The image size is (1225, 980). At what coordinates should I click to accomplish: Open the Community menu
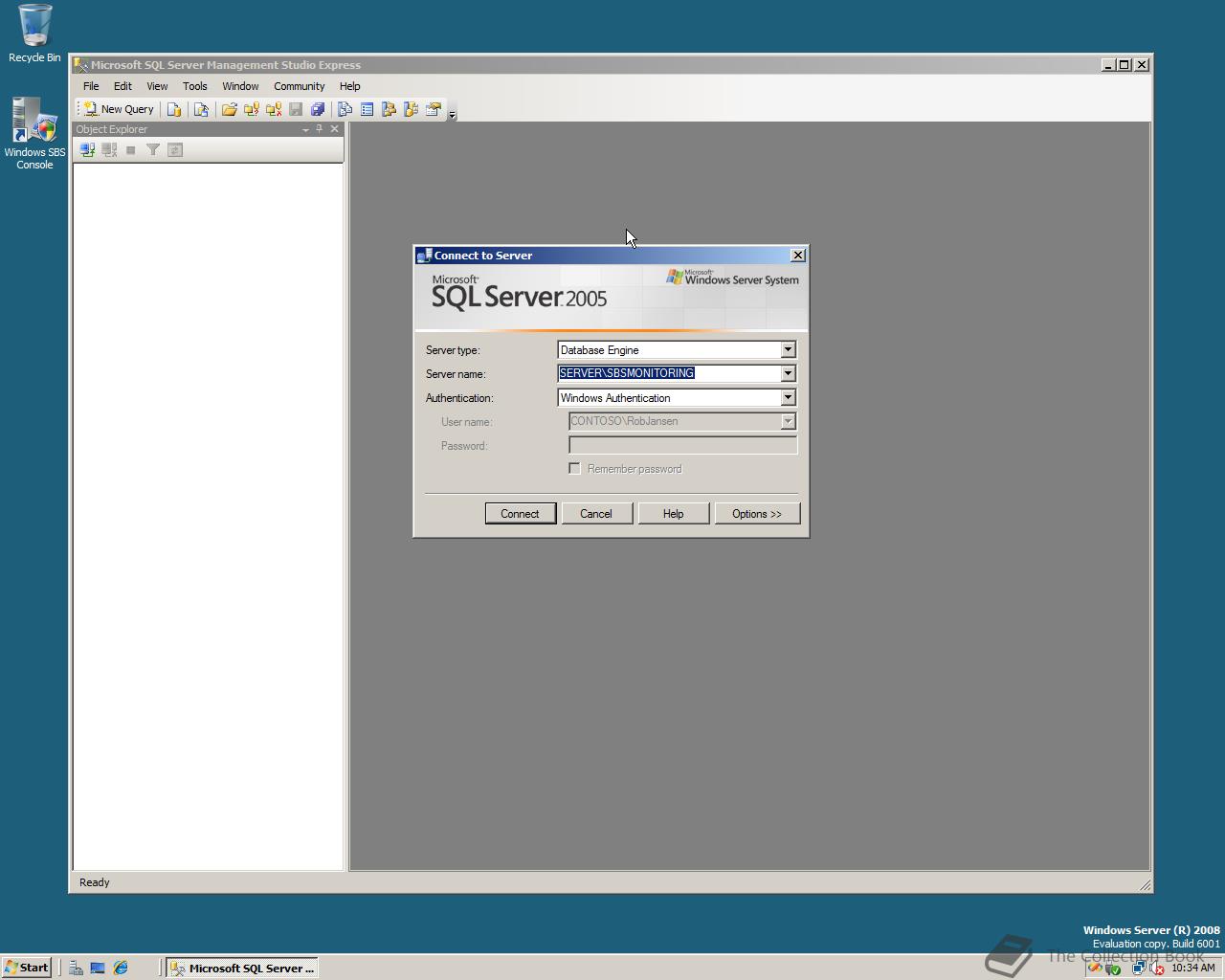pyautogui.click(x=300, y=86)
